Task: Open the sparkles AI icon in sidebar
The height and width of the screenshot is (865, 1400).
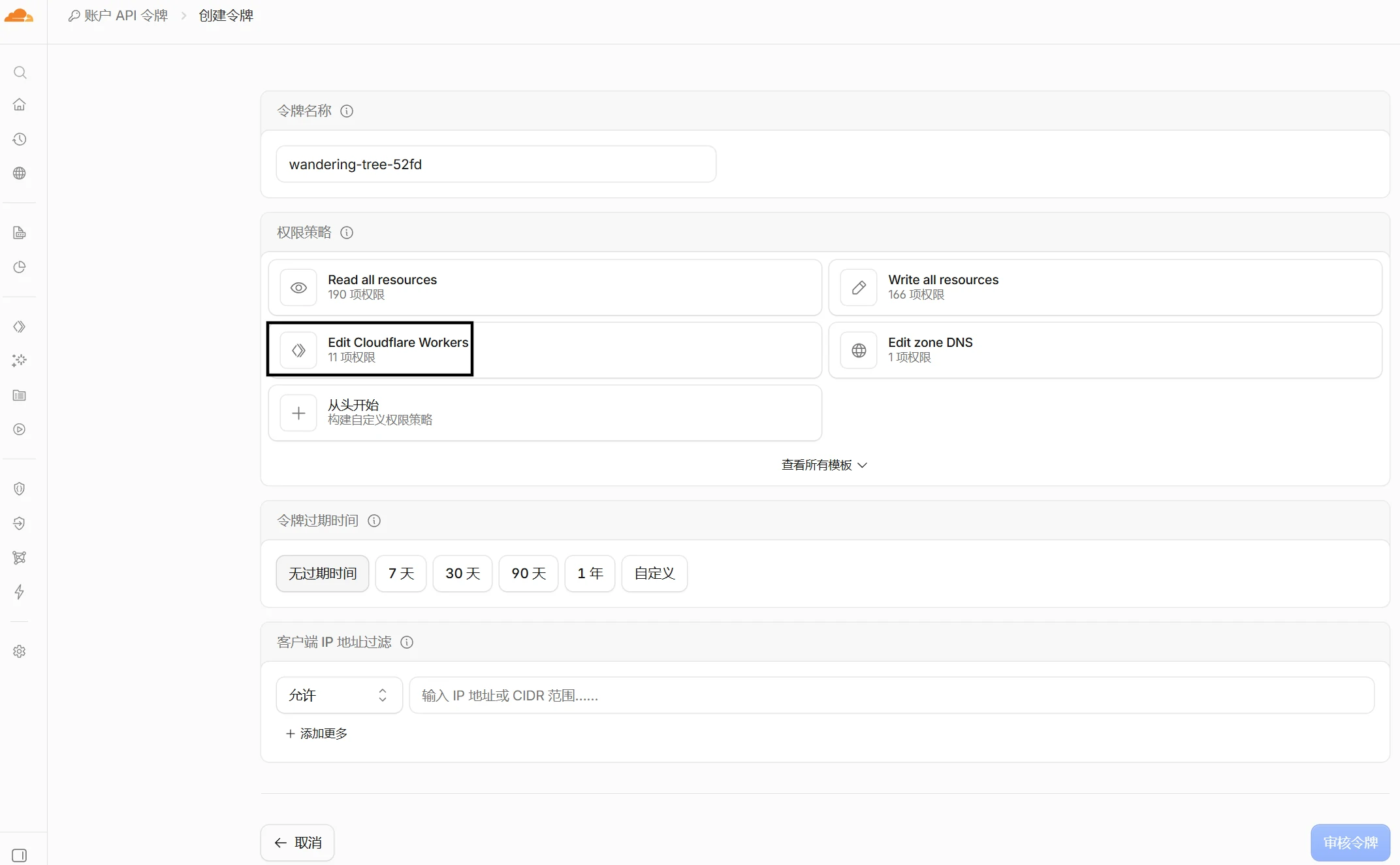Action: pos(20,361)
